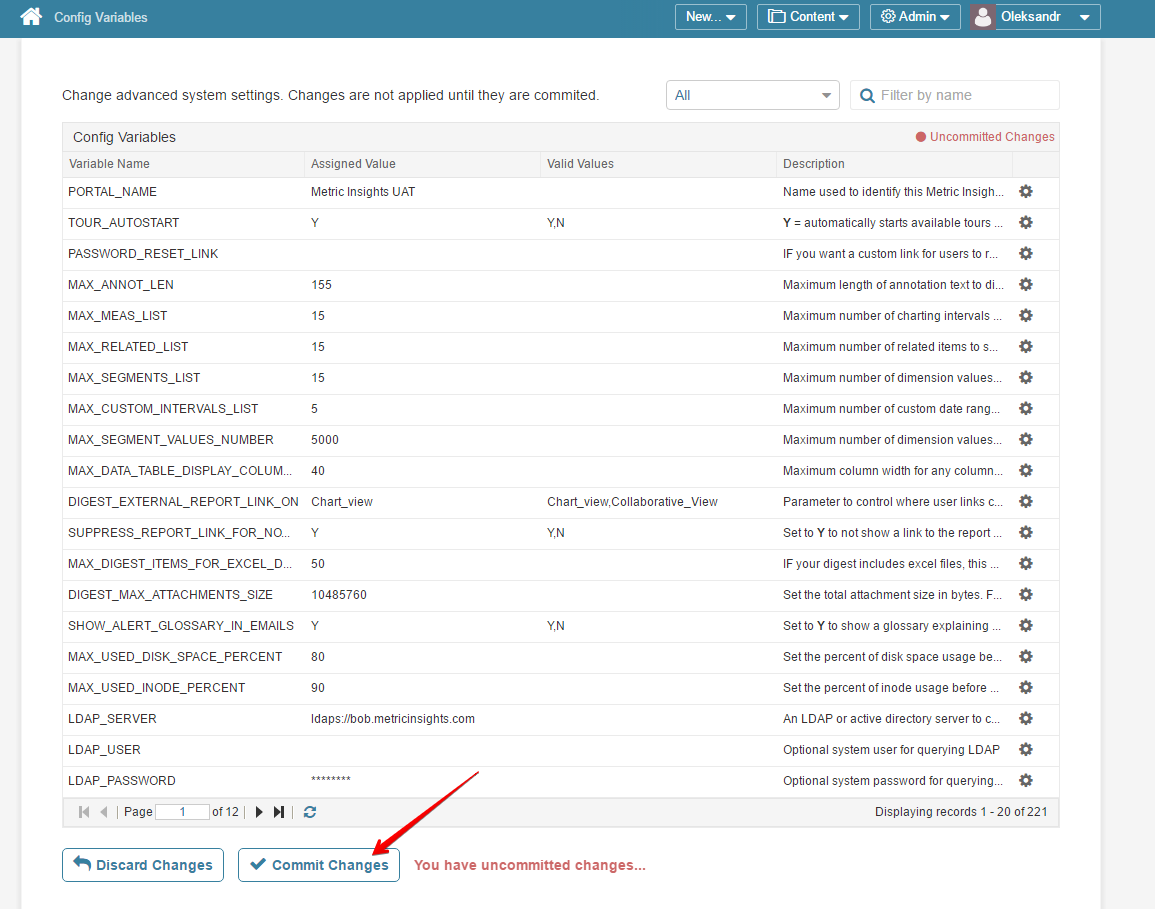Click gear icon for LDAP_PASSWORD row
Image resolution: width=1155 pixels, height=909 pixels.
point(1025,780)
